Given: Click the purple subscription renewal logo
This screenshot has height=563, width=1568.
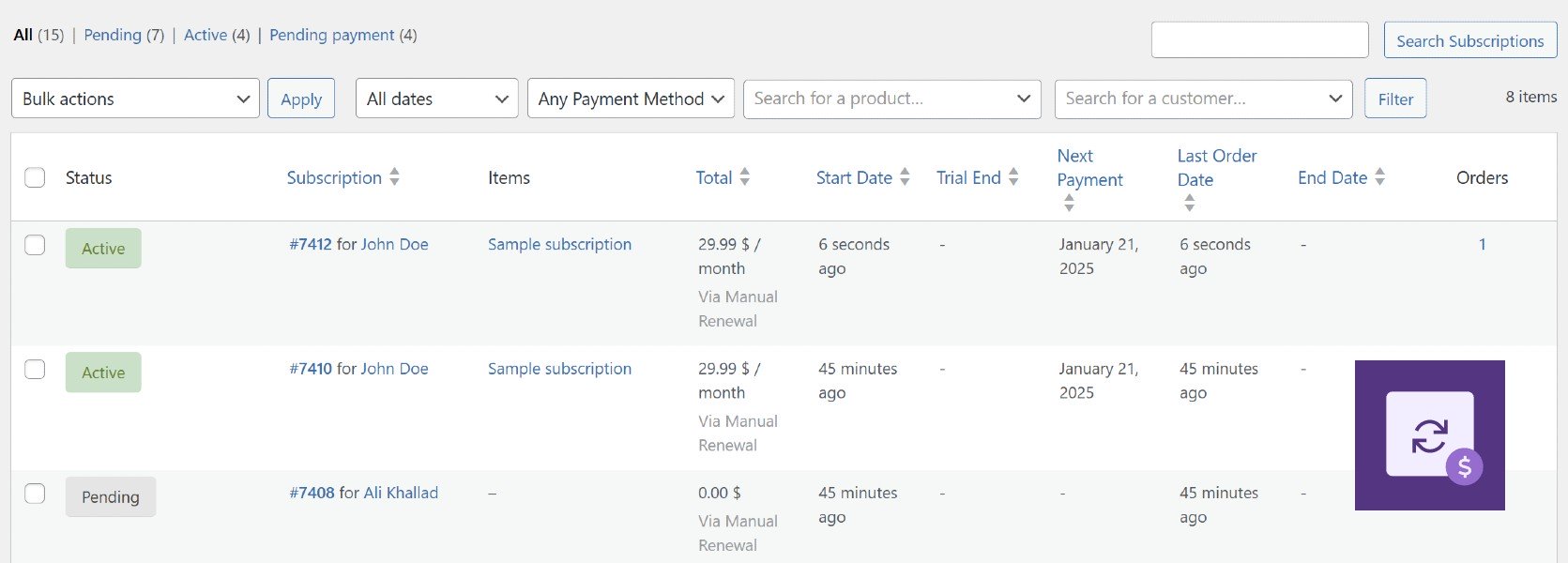Looking at the screenshot, I should (x=1430, y=435).
